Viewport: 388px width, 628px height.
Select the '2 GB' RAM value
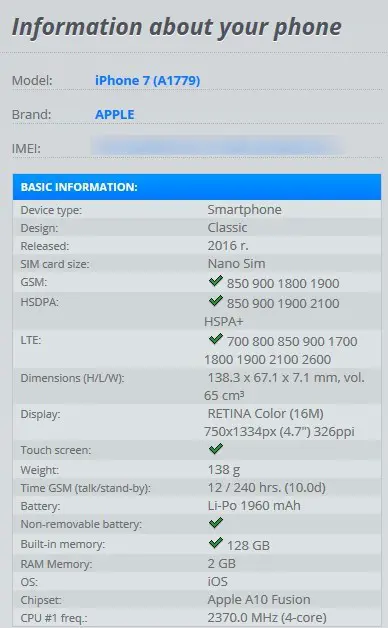221,564
